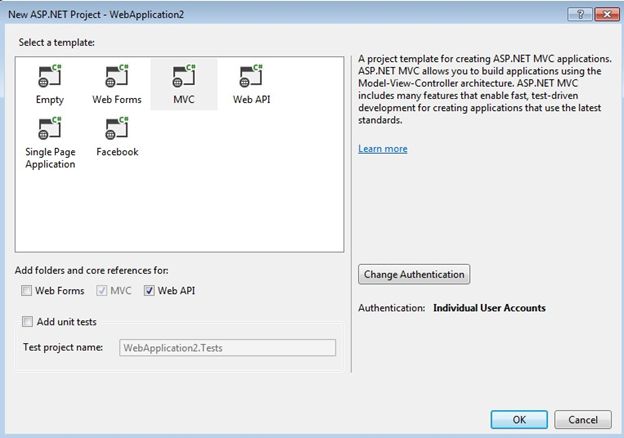Open the Learn more link
This screenshot has height=438, width=624.
click(382, 149)
